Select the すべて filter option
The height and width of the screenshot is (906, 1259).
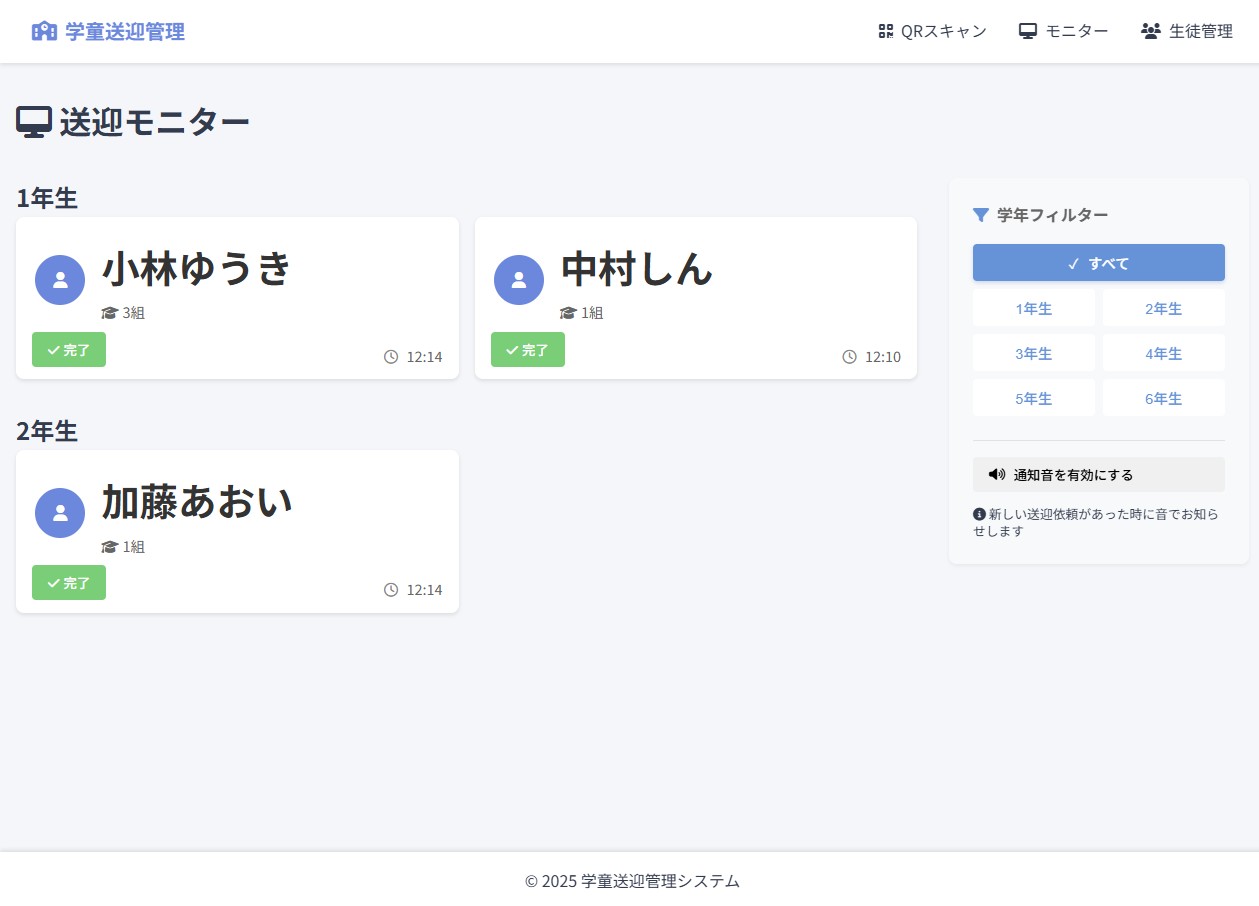pyautogui.click(x=1098, y=262)
